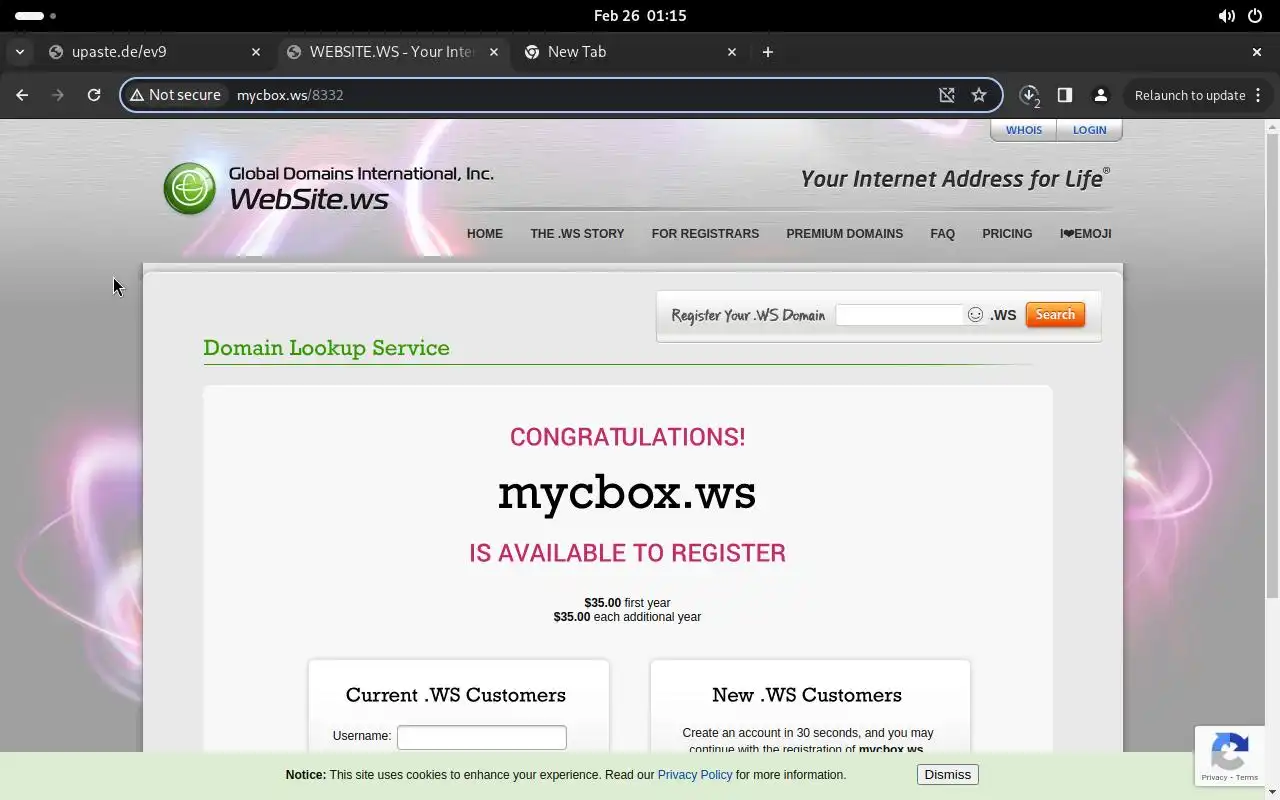Open the FAQ menu item
Image resolution: width=1280 pixels, height=800 pixels.
click(942, 234)
